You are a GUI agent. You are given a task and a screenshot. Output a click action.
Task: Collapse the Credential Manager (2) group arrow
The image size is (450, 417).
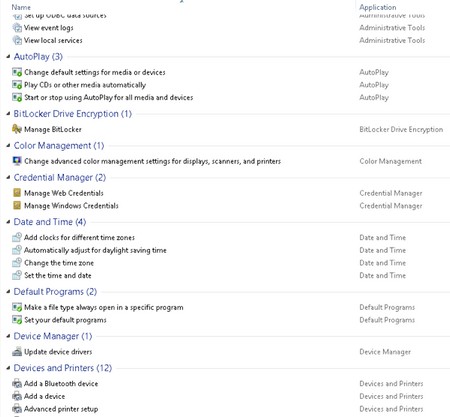coord(8,178)
